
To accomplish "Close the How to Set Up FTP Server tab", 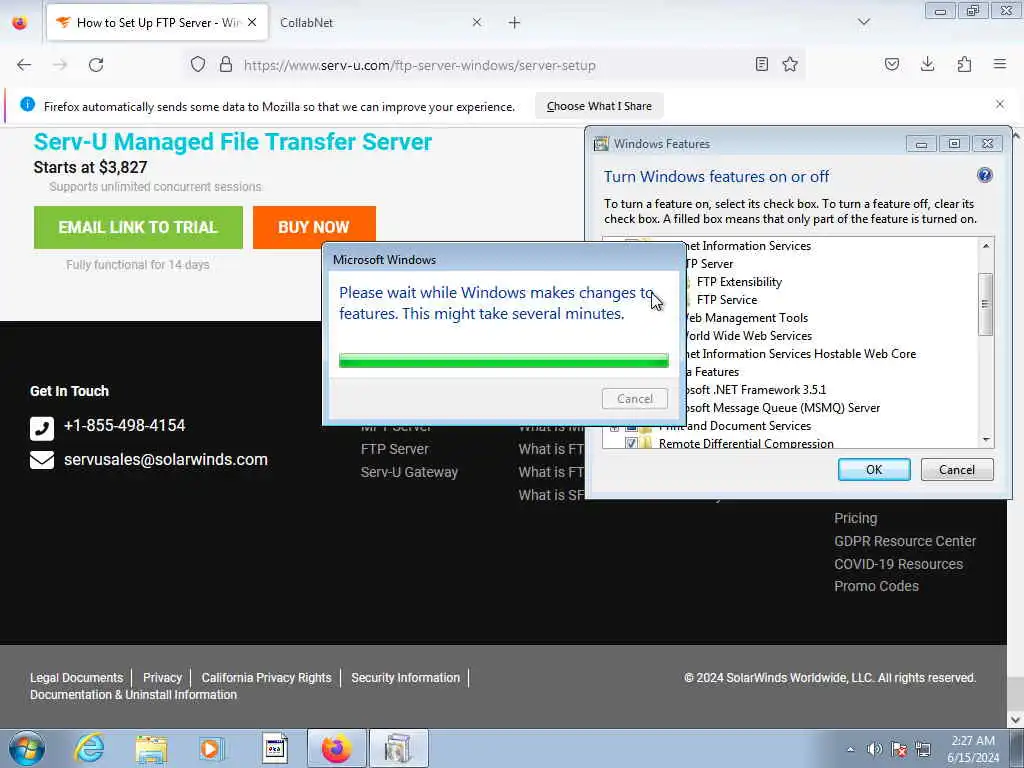I will click(252, 22).
